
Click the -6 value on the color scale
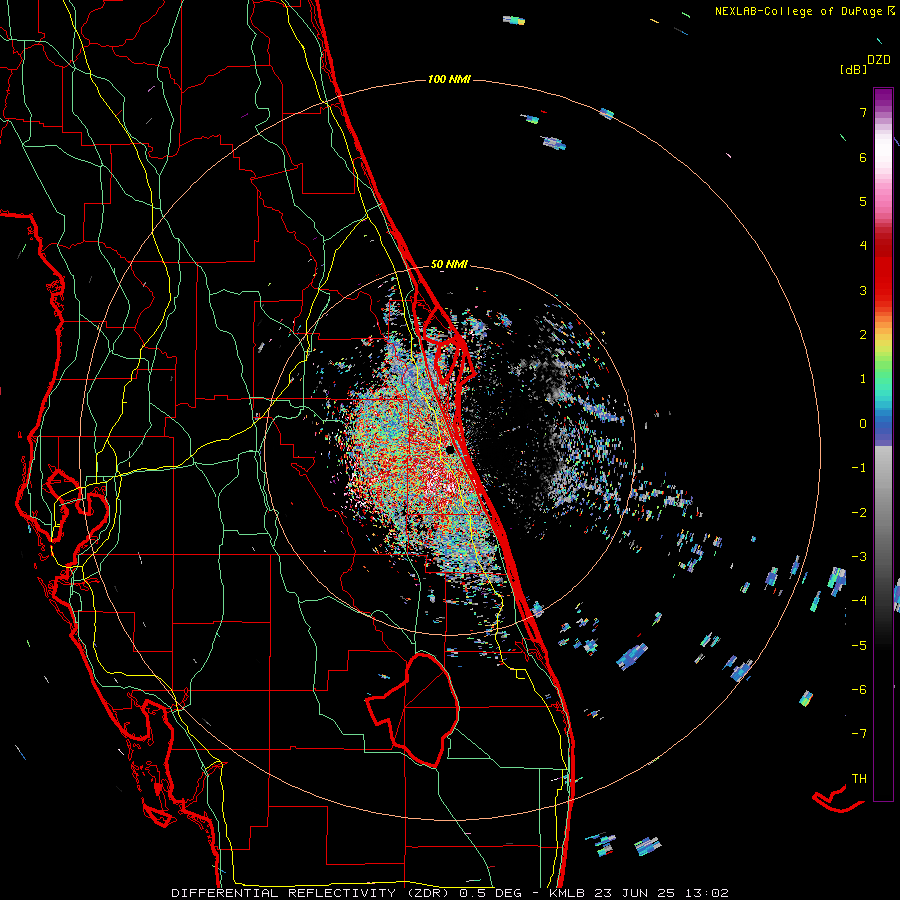859,690
